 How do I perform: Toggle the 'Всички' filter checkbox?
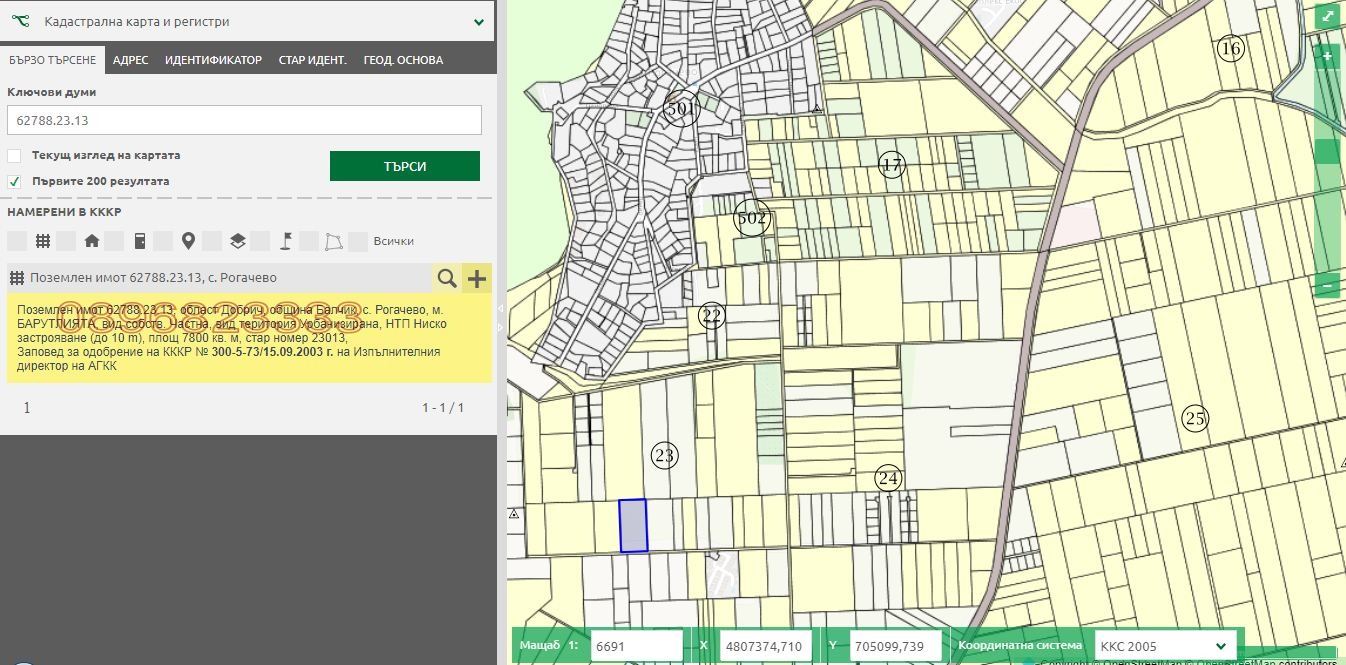359,241
